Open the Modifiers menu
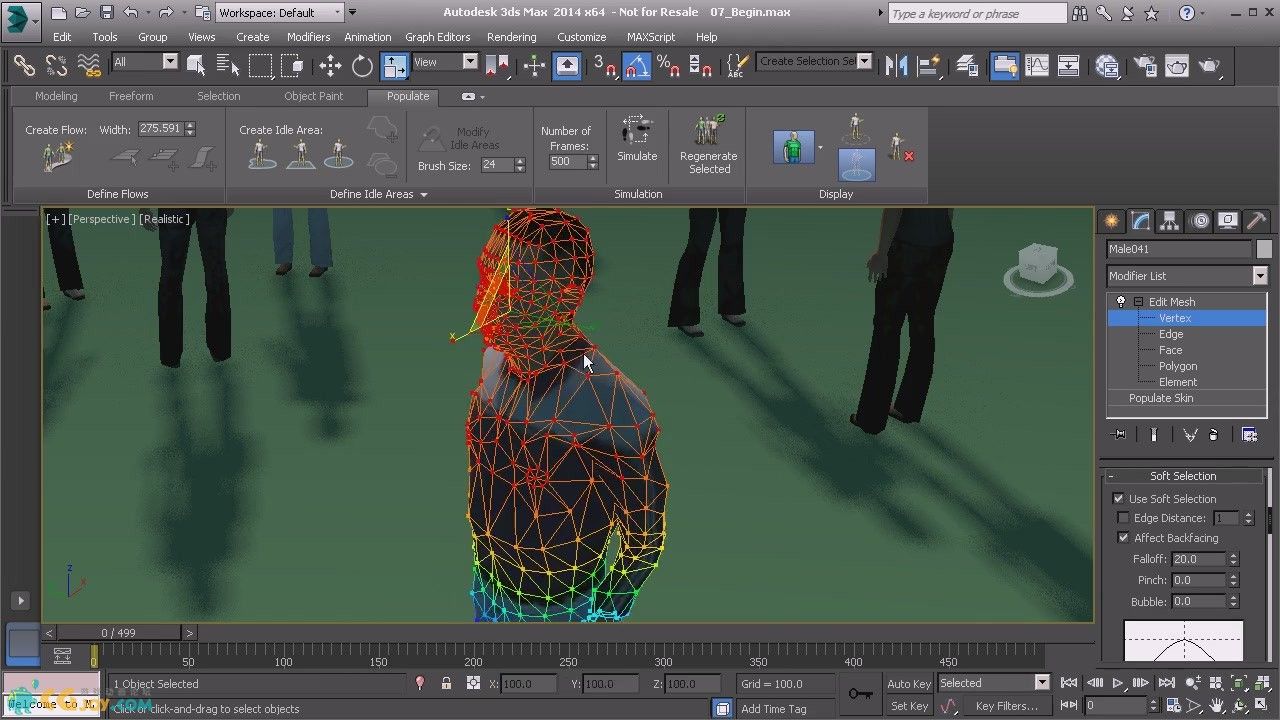 308,37
